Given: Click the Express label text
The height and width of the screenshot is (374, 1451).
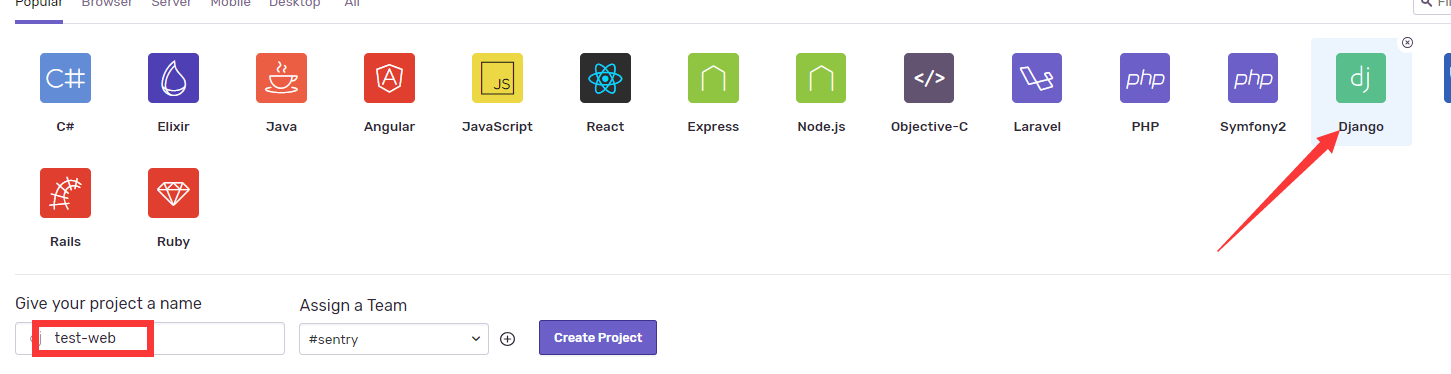Looking at the screenshot, I should (713, 127).
